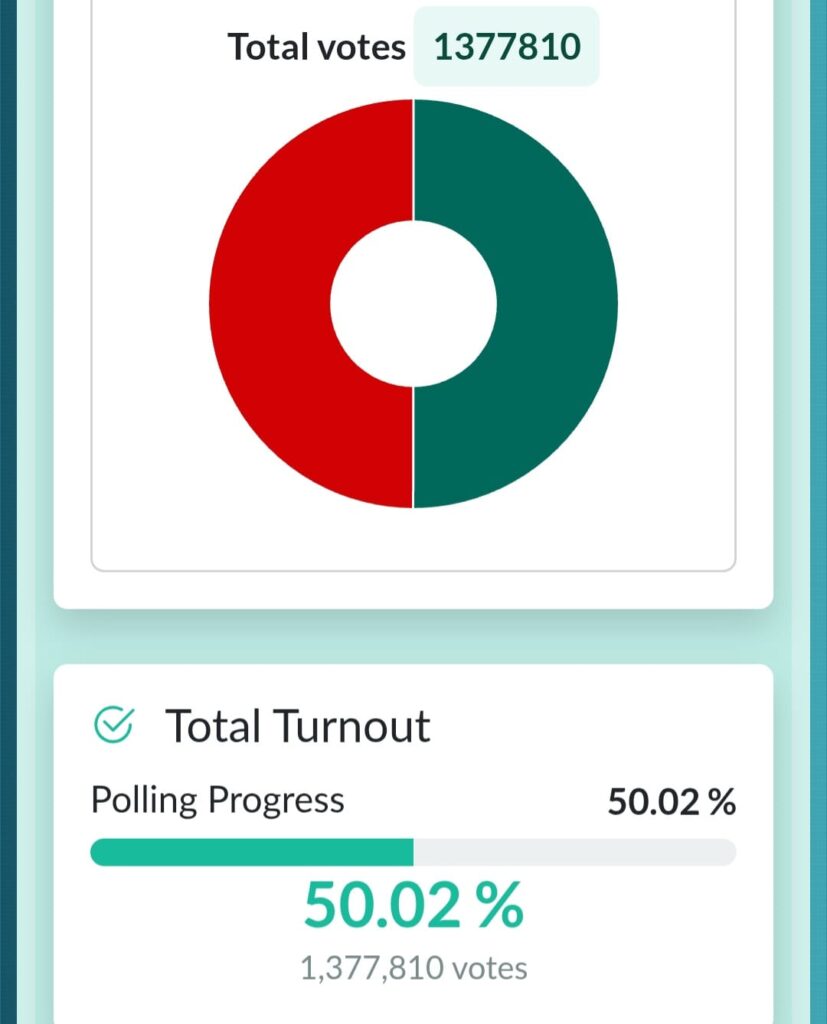This screenshot has height=1024, width=827.
Task: Click the teal strip on the right edge
Action: pos(818,500)
